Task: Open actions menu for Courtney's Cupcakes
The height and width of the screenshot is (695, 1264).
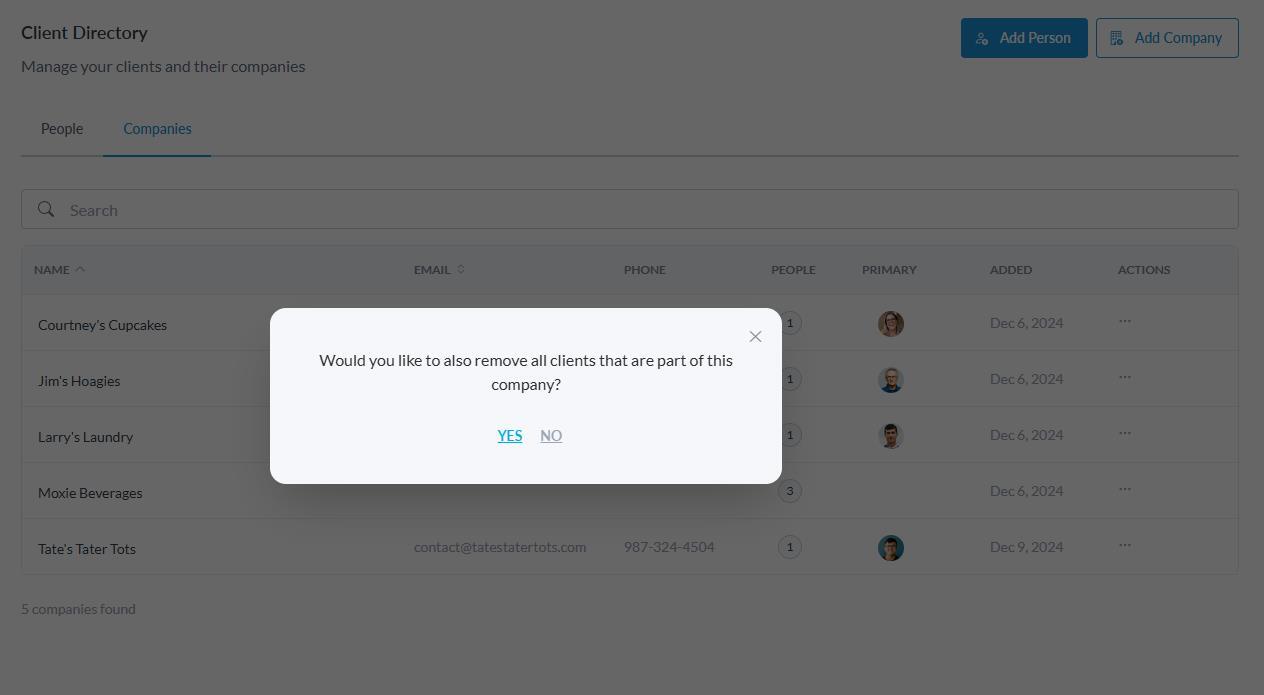Action: click(x=1125, y=322)
